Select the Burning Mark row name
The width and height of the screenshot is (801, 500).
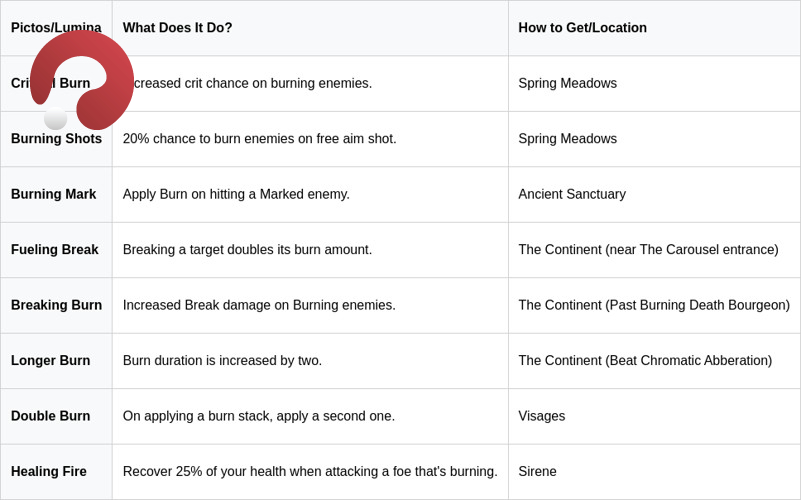pos(53,194)
